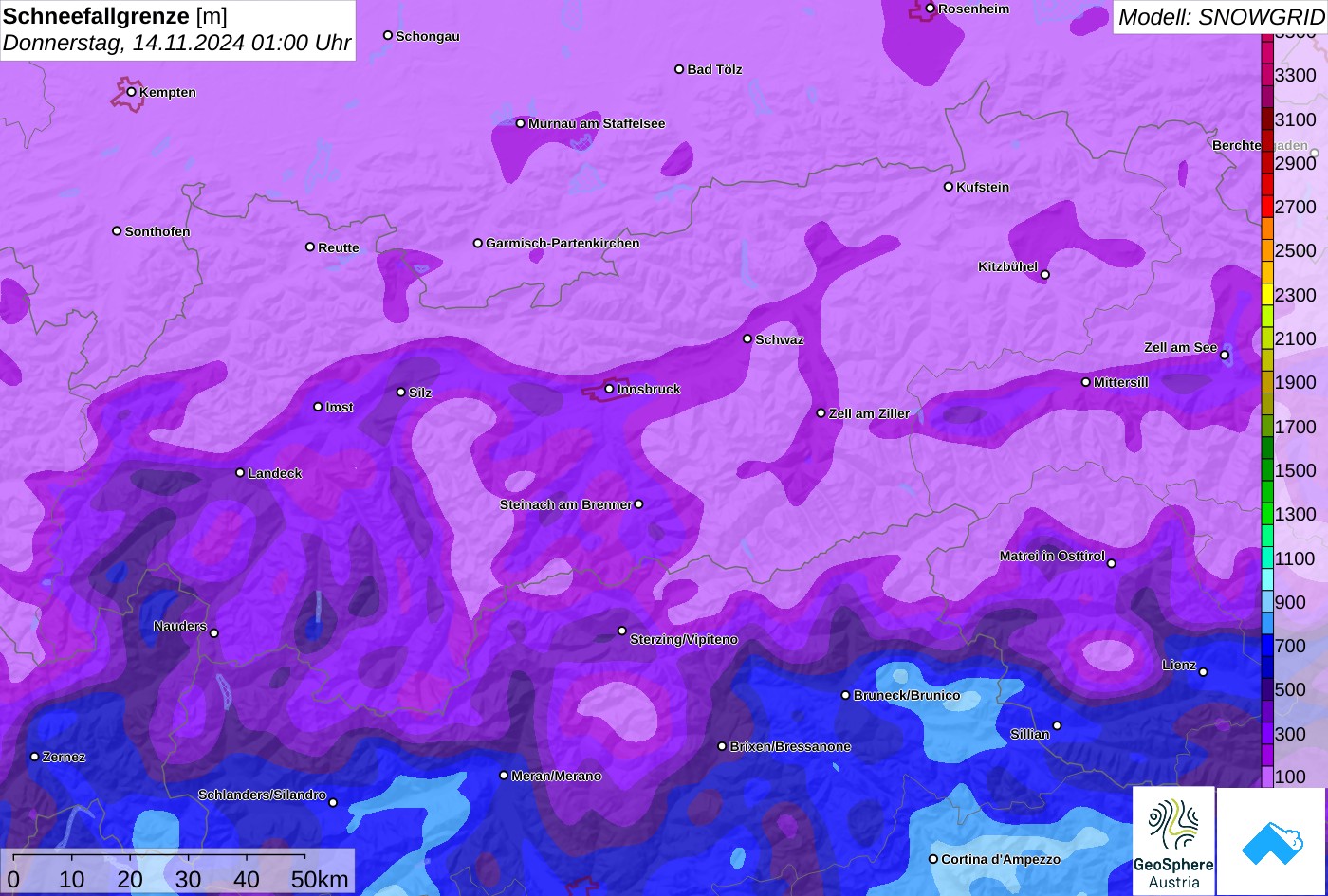This screenshot has width=1328, height=896.
Task: Click the Silz marker dot
Action: pyautogui.click(x=401, y=392)
